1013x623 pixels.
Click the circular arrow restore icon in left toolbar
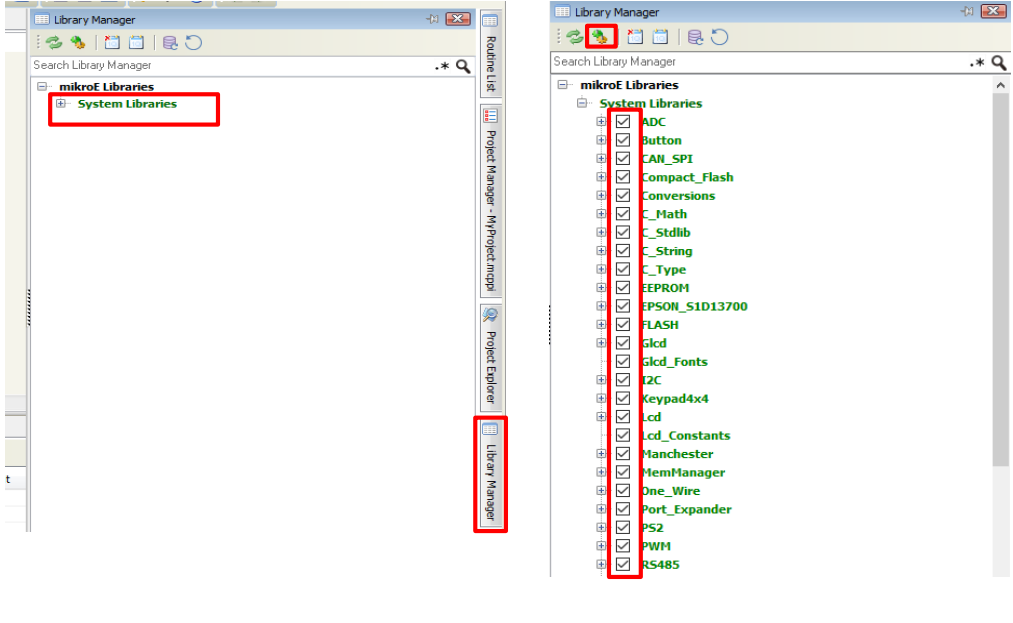click(x=194, y=42)
